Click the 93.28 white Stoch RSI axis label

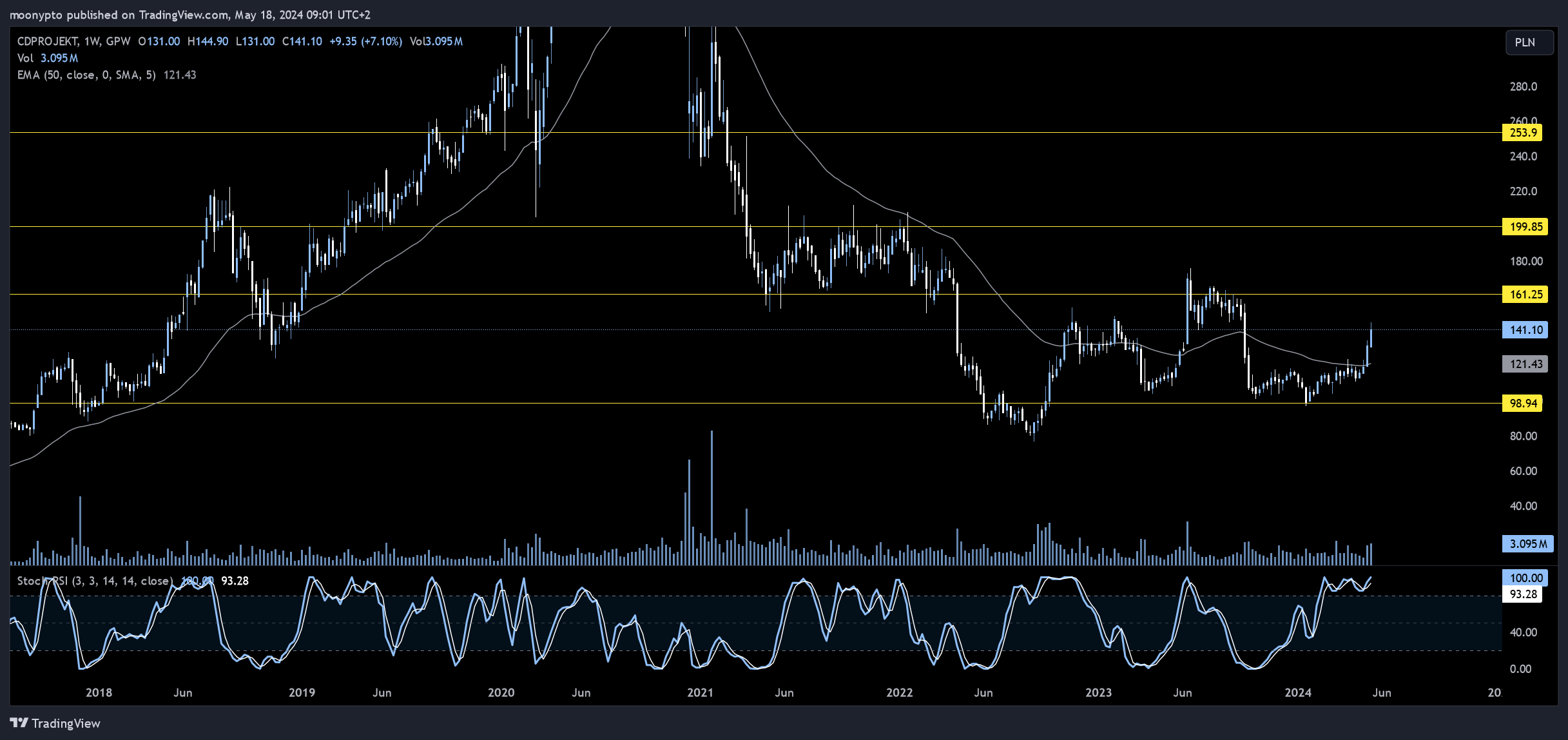pos(1523,594)
